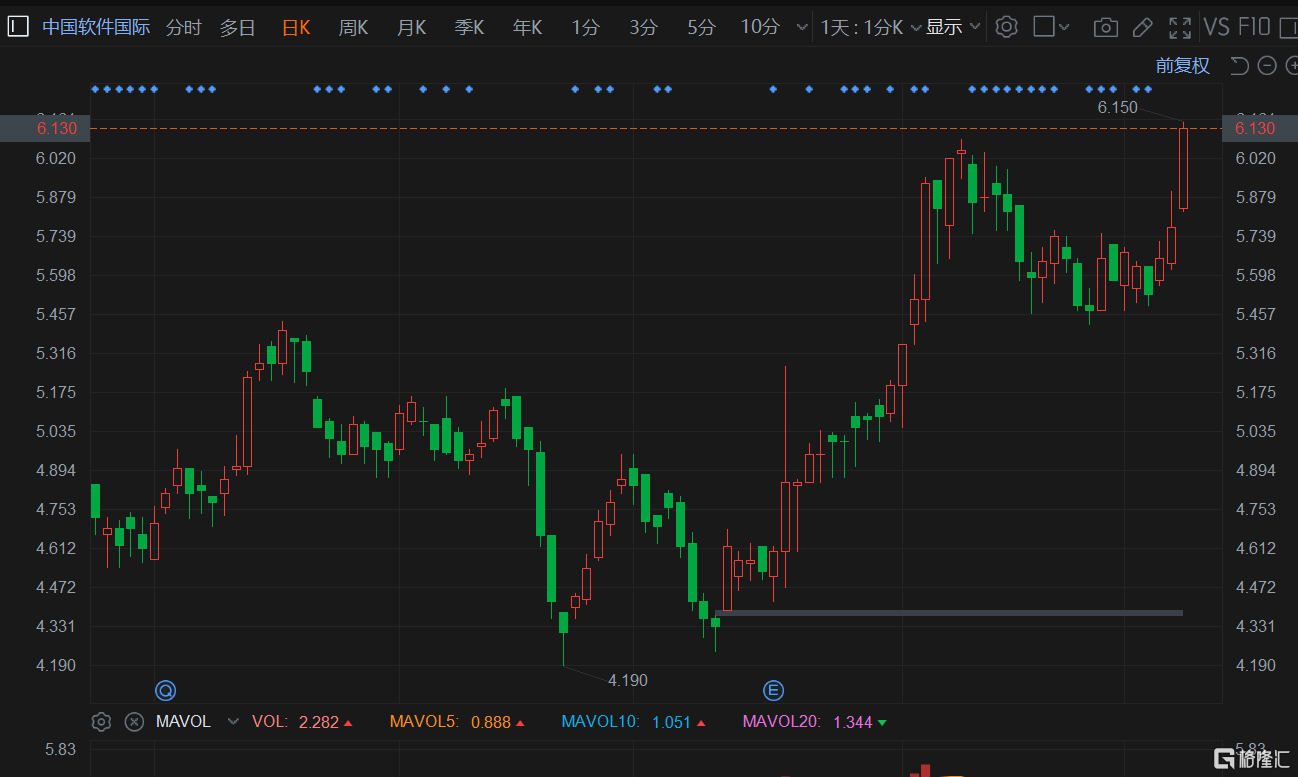Click the Q event marker on timeline
This screenshot has width=1298, height=777.
coord(165,690)
